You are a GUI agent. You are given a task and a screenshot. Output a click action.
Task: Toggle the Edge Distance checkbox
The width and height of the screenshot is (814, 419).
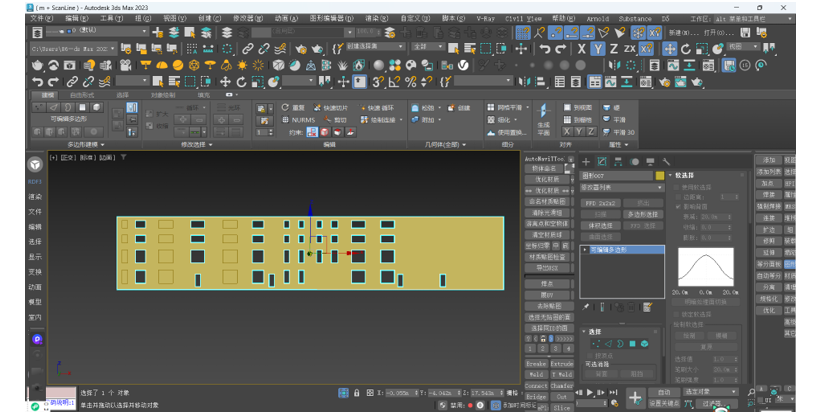[x=679, y=197]
